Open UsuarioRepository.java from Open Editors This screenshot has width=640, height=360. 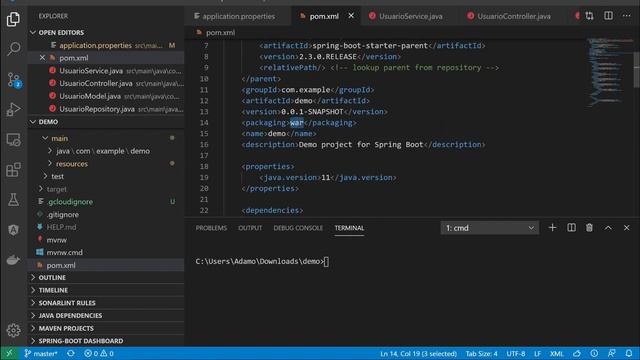pos(106,109)
